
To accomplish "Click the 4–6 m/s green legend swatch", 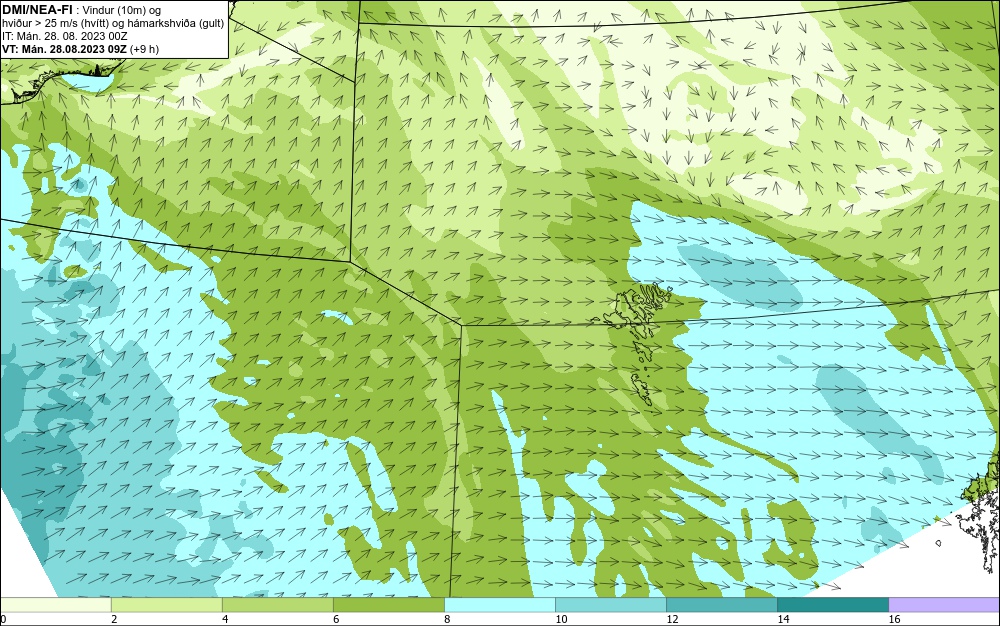I will pyautogui.click(x=277, y=604).
